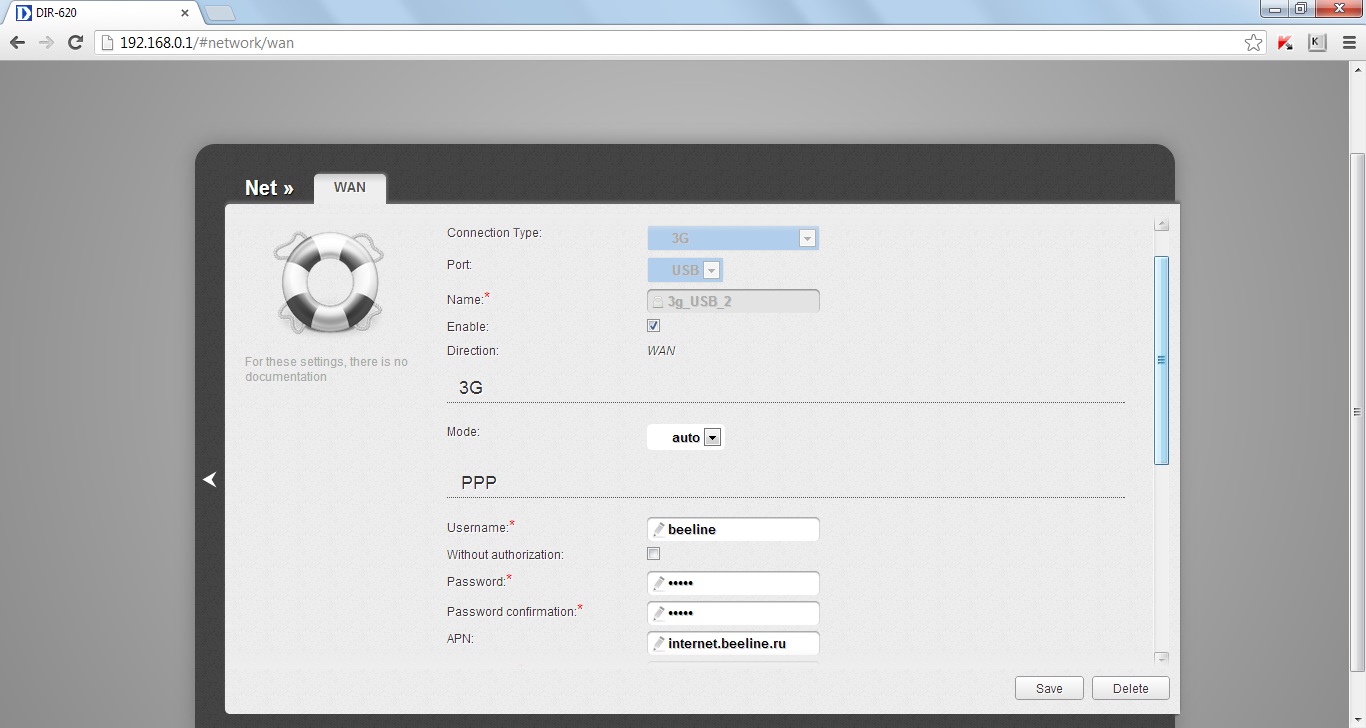Open a new browser tab

point(219,13)
